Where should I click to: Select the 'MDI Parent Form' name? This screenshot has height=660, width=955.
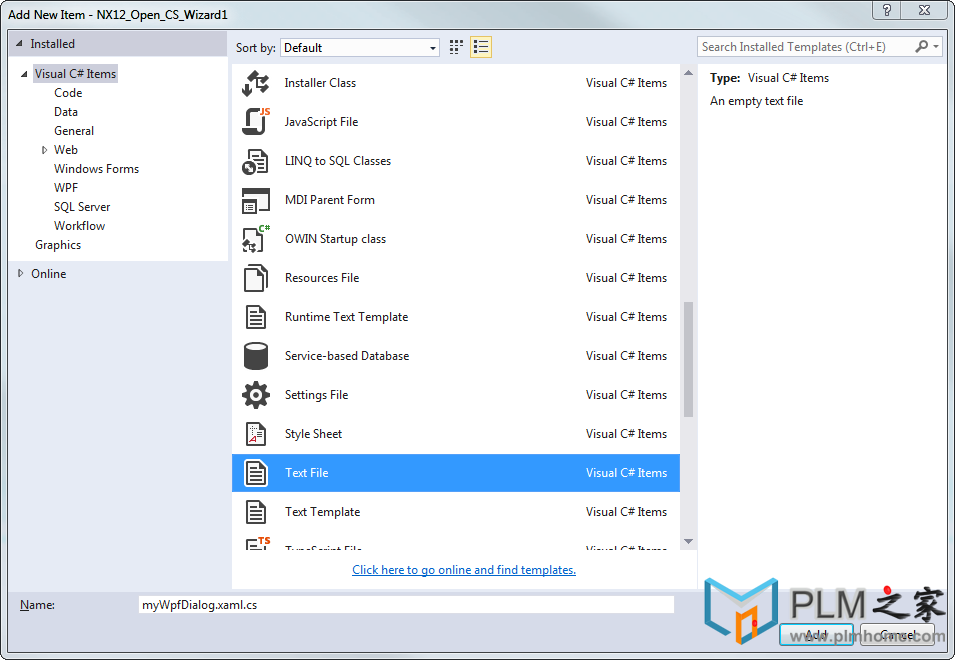tap(329, 200)
